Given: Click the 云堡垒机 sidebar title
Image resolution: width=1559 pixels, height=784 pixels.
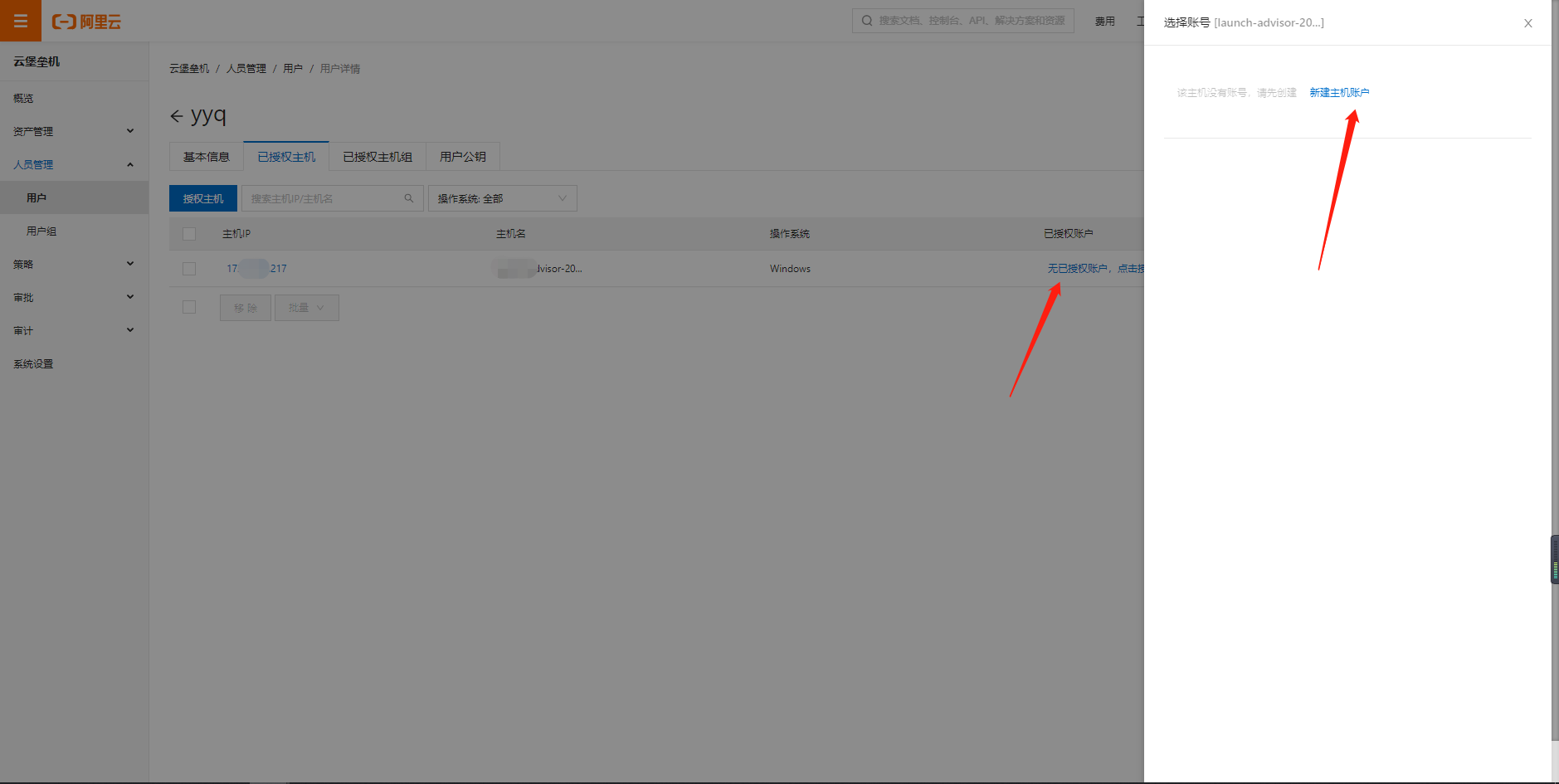Looking at the screenshot, I should click(x=37, y=61).
